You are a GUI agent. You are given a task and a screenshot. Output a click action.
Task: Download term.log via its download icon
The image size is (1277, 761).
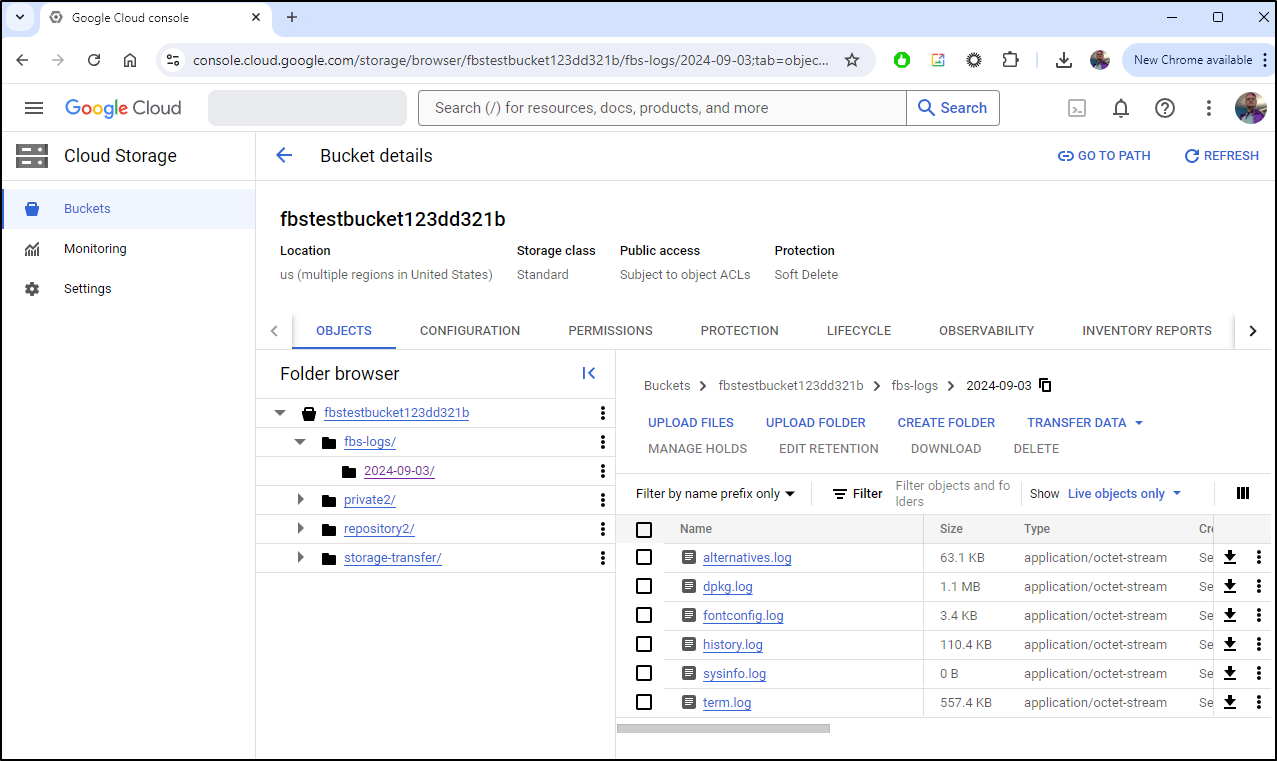[x=1230, y=702]
